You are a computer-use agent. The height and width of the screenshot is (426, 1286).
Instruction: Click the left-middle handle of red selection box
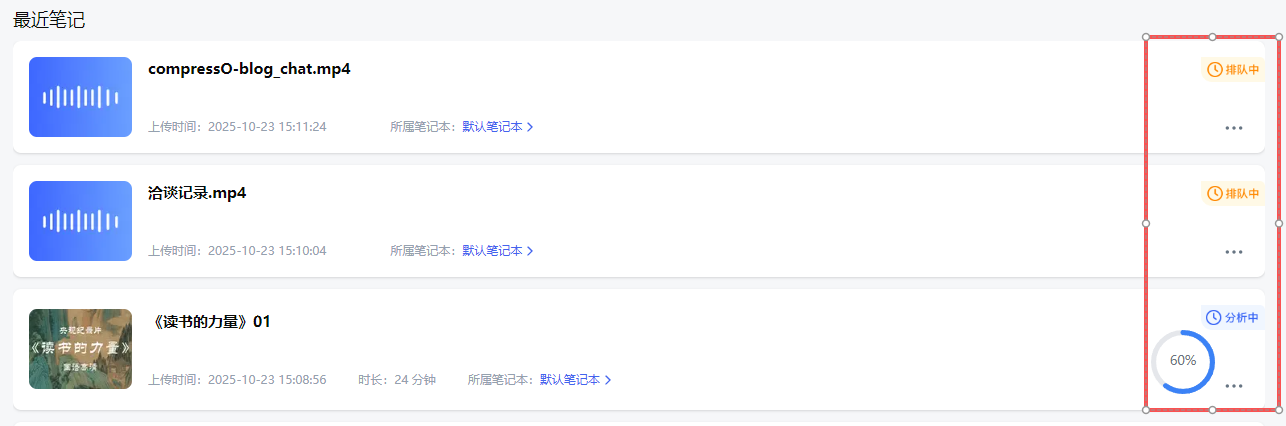click(1146, 223)
